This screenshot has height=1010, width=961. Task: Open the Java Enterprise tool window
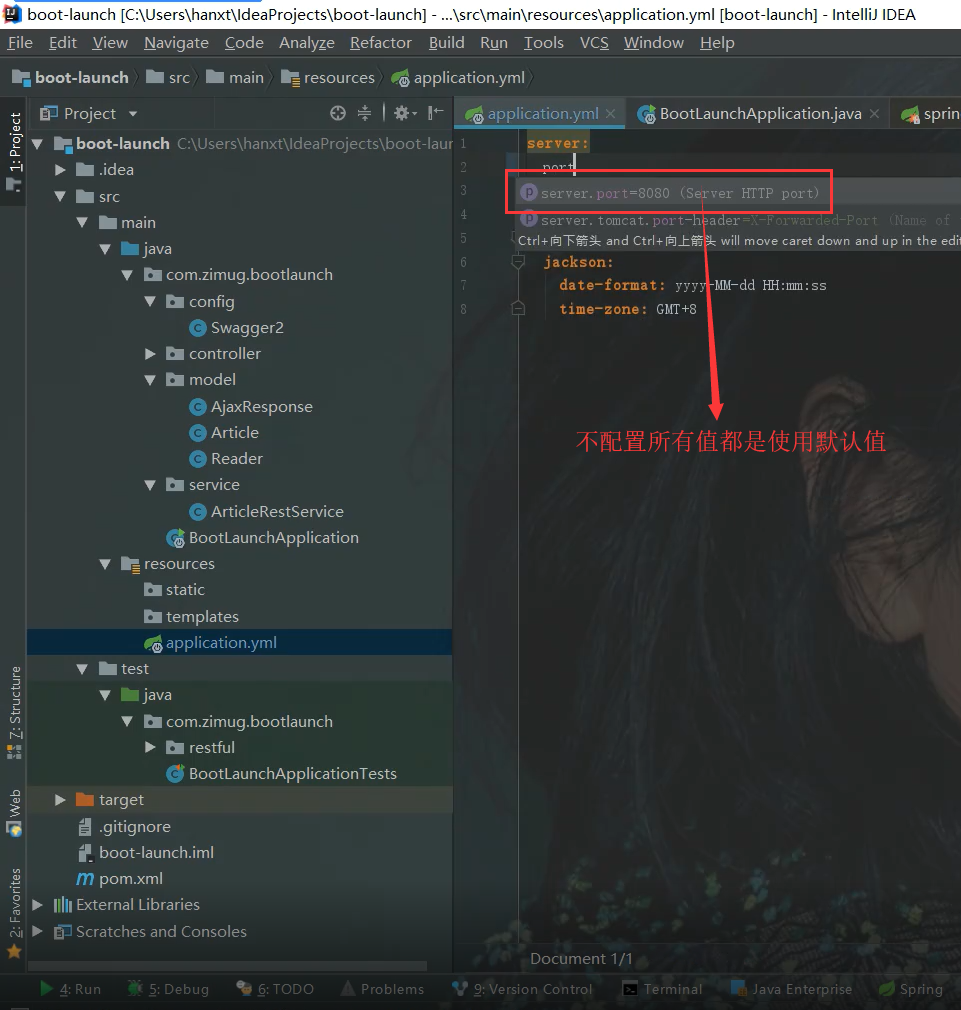[x=792, y=989]
